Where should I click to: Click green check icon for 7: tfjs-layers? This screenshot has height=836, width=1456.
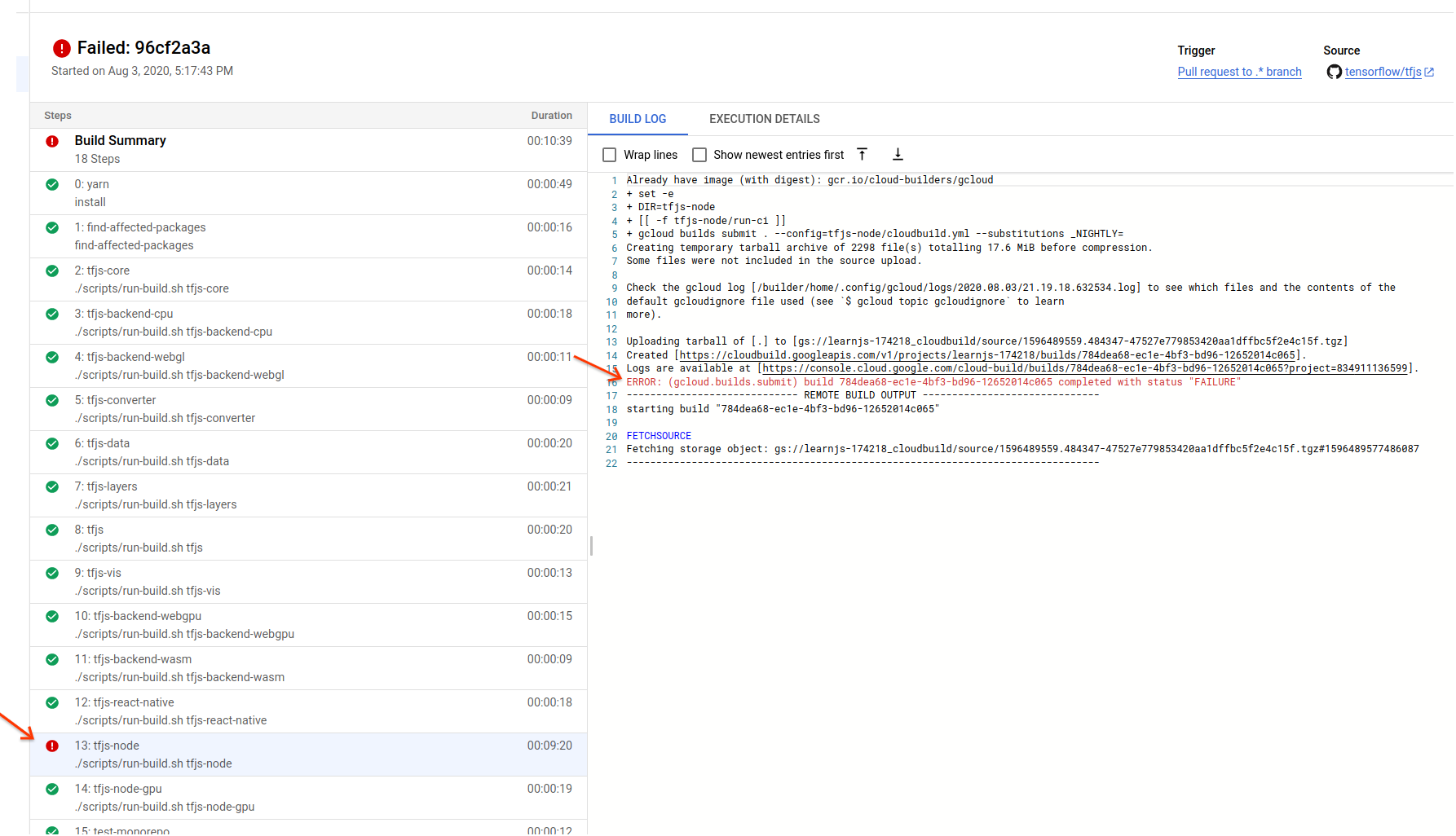pyautogui.click(x=52, y=486)
